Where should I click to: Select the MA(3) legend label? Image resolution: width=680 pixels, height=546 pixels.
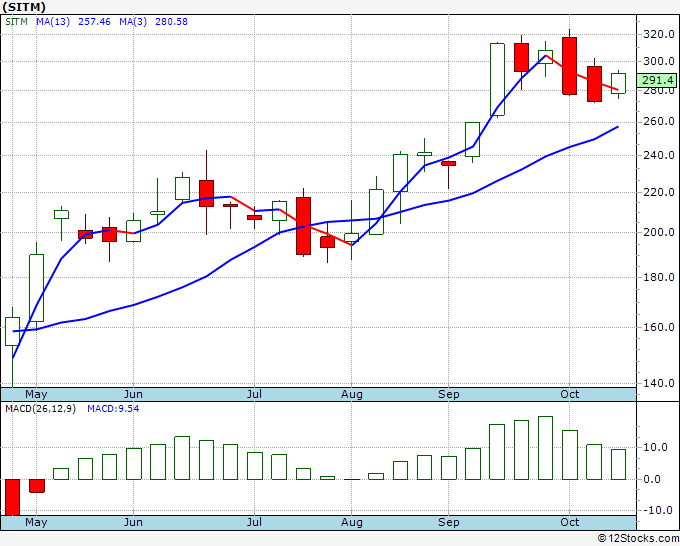(133, 22)
